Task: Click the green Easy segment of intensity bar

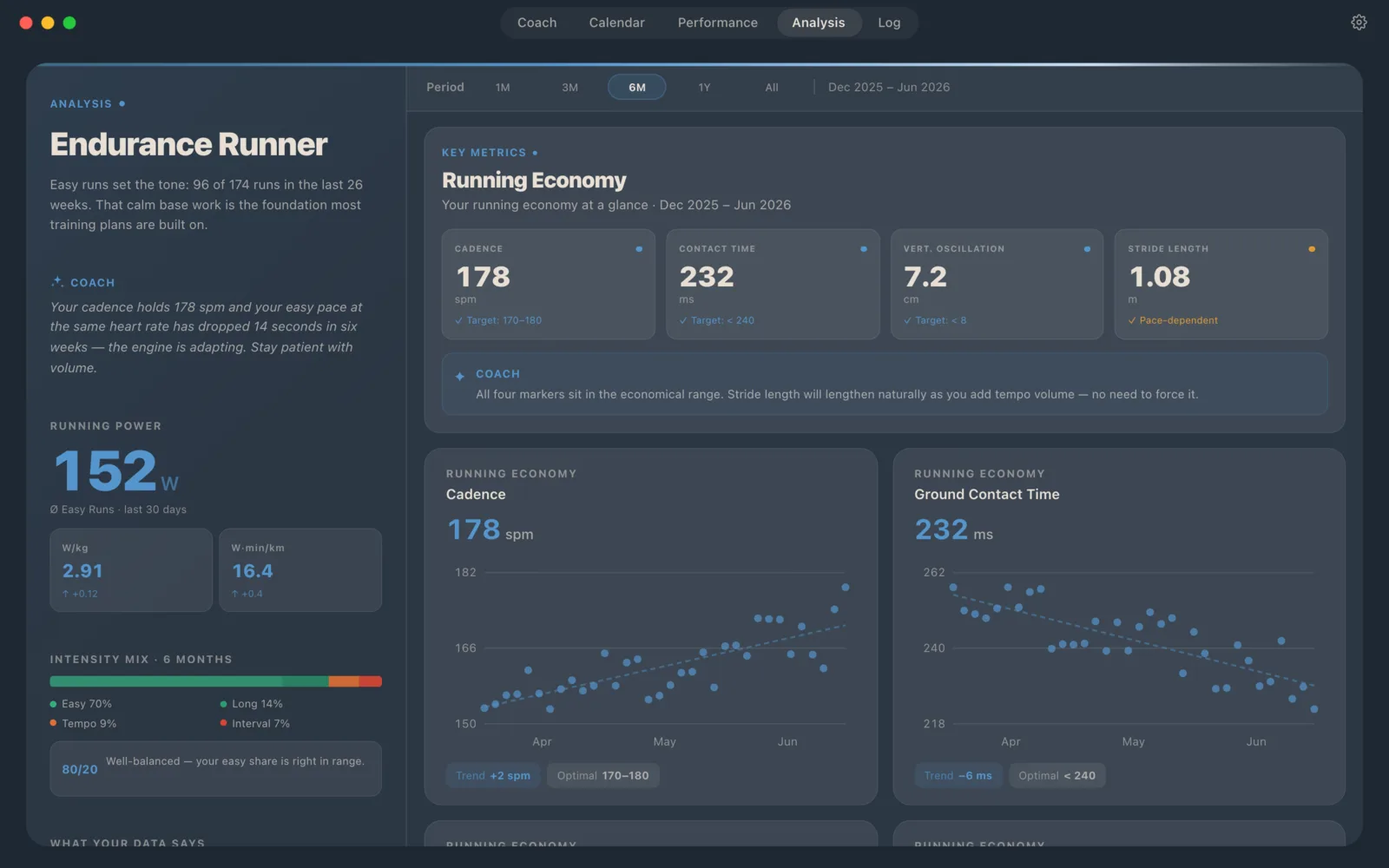Action: [x=166, y=681]
